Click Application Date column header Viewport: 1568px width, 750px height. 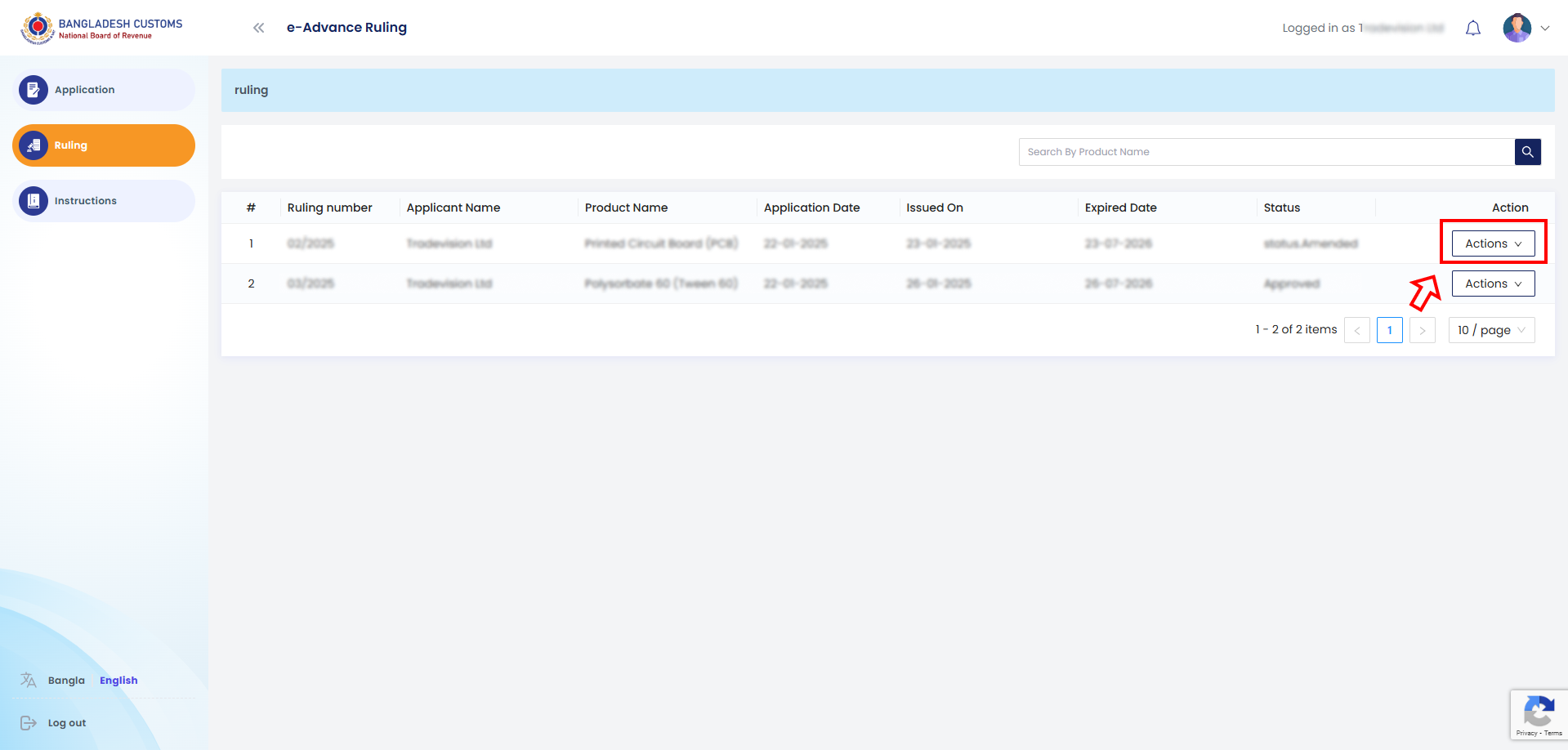click(x=811, y=208)
